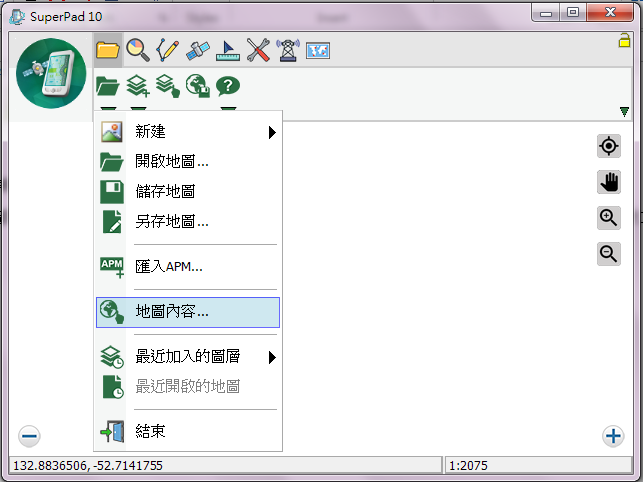643x482 pixels.
Task: Center map with the GPS crosshair button
Action: point(609,146)
